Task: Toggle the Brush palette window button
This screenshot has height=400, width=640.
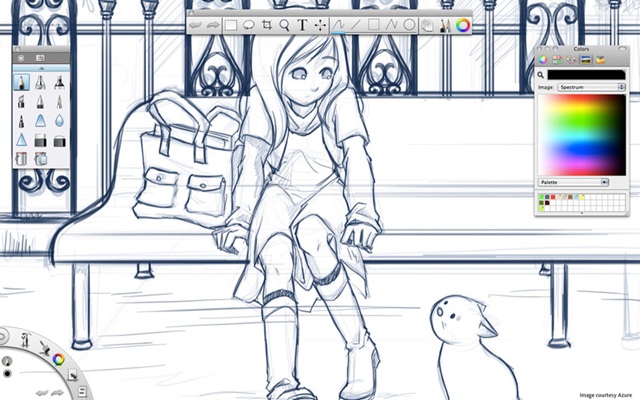Action: [444, 25]
